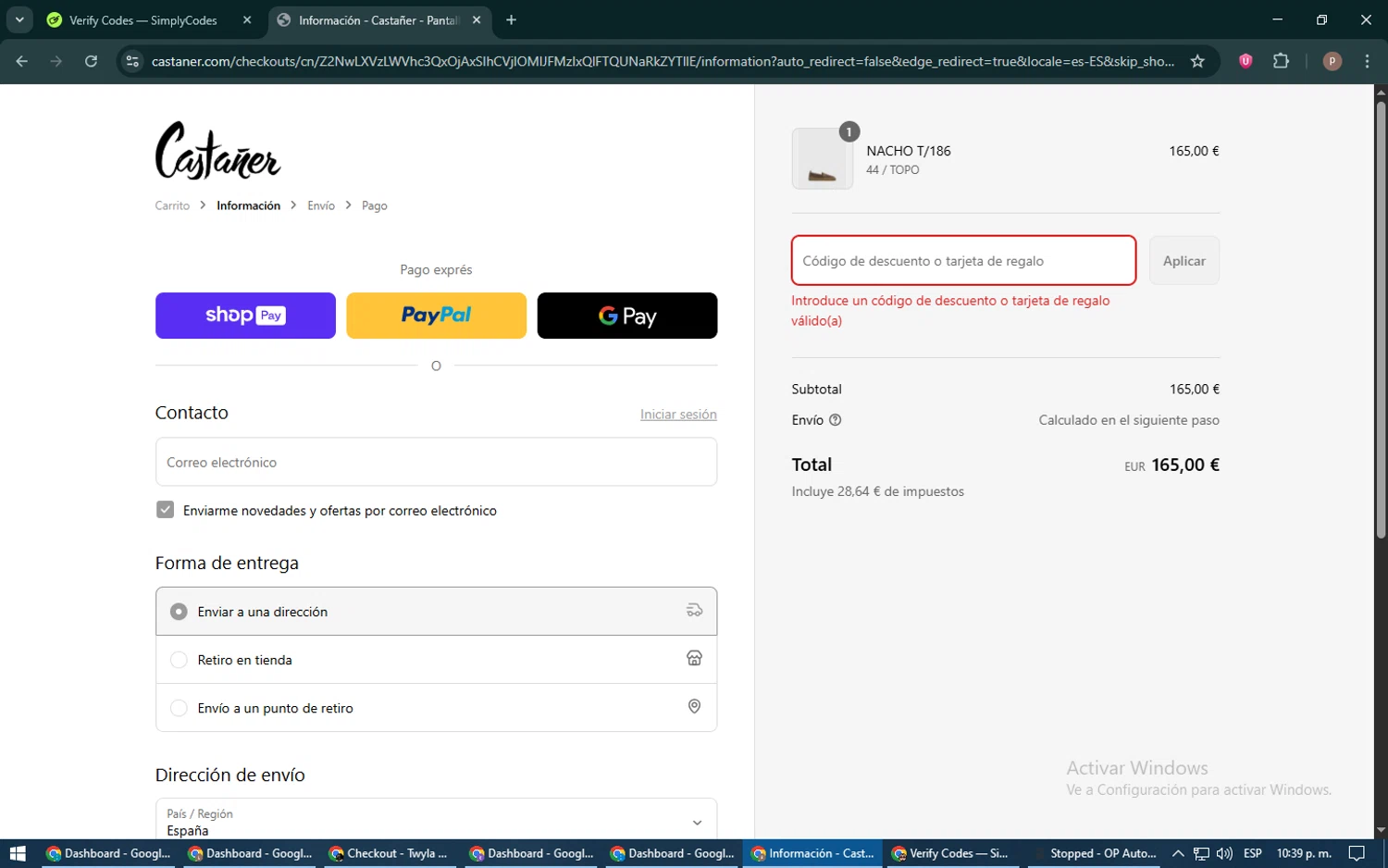The width and height of the screenshot is (1388, 868).
Task: Pay with Google Pay button
Action: [627, 316]
